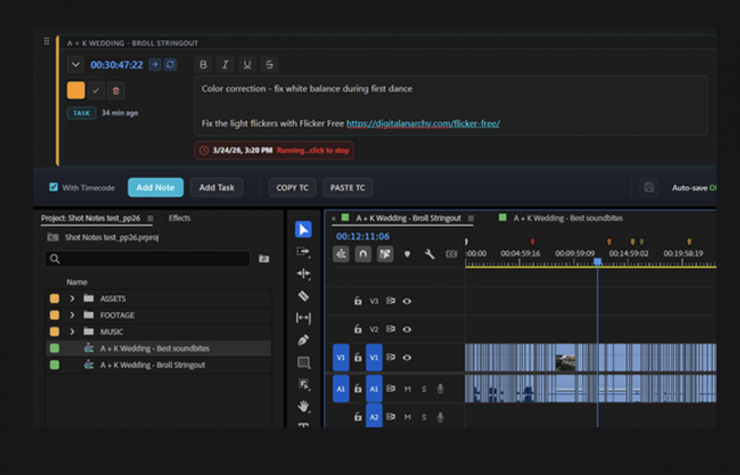Select the Ripple Edit tool

pyautogui.click(x=304, y=274)
